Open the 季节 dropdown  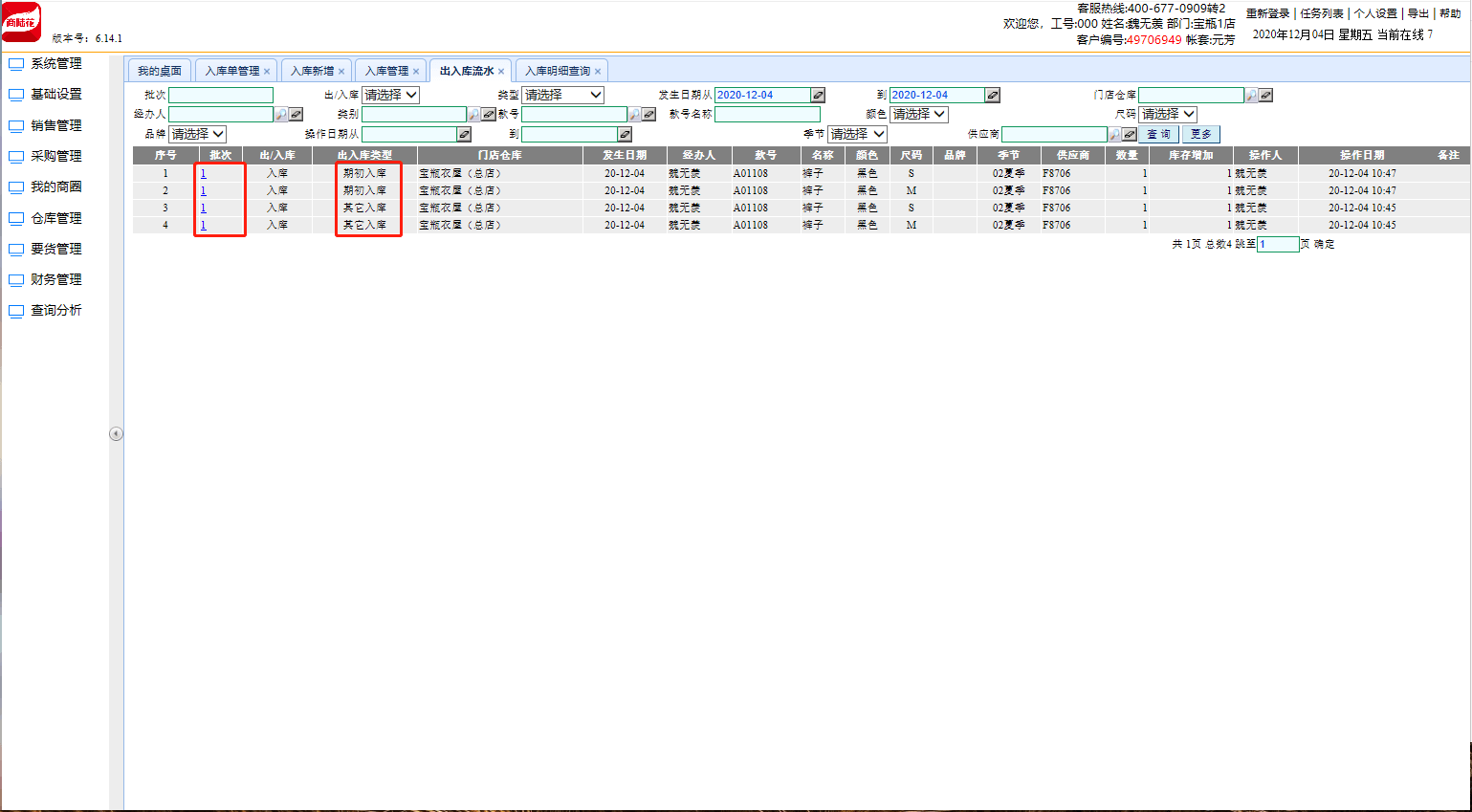(857, 135)
